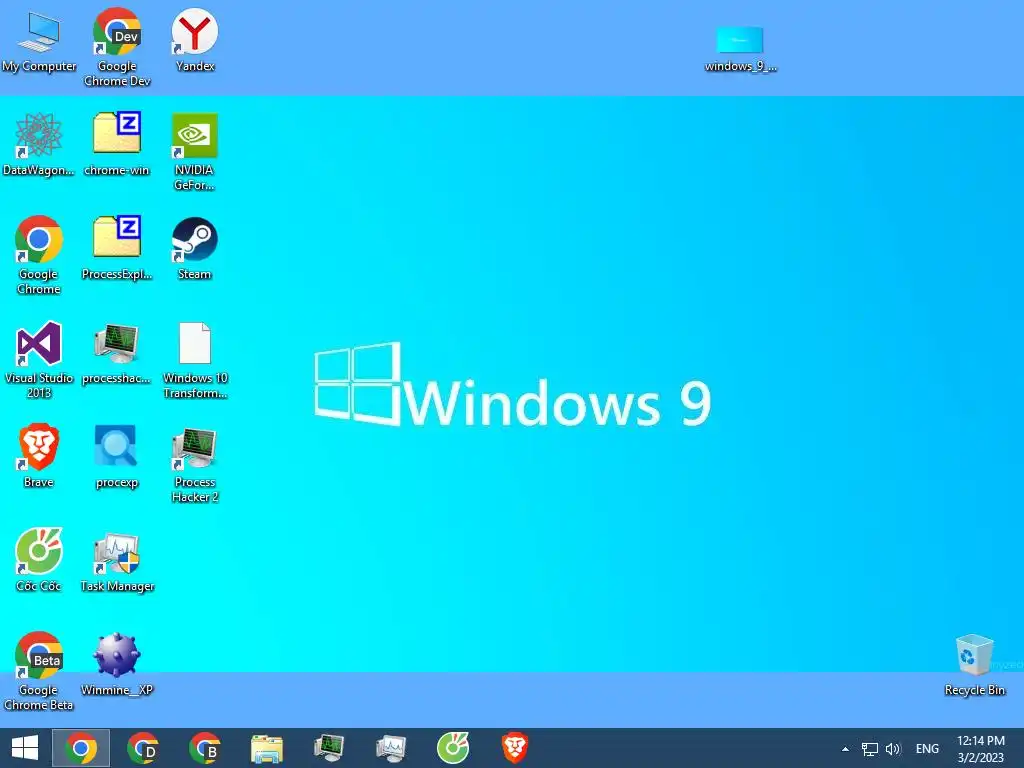Switch to Chrome in the taskbar
This screenshot has height=768, width=1024.
coord(81,748)
